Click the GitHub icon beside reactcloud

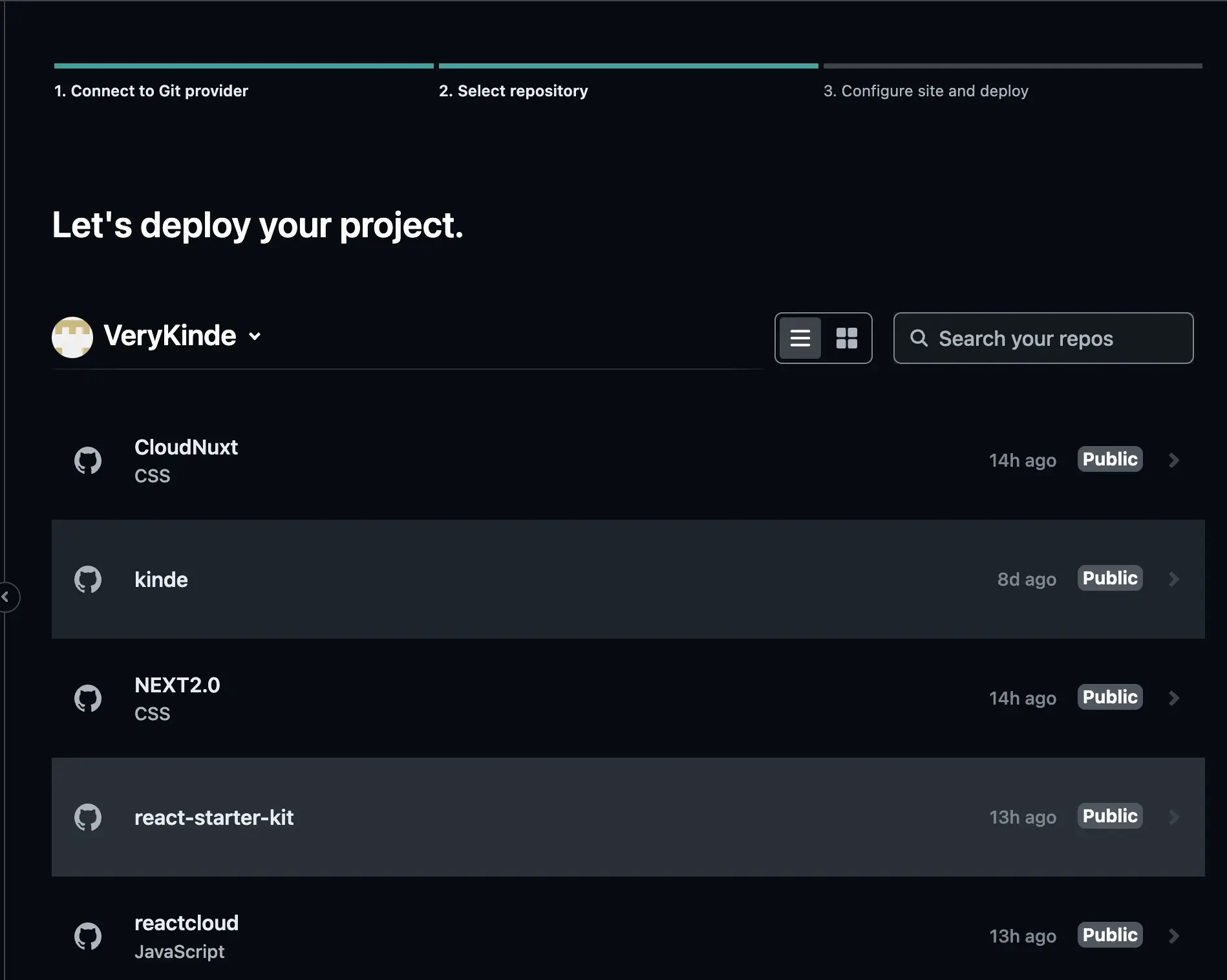[x=88, y=935]
